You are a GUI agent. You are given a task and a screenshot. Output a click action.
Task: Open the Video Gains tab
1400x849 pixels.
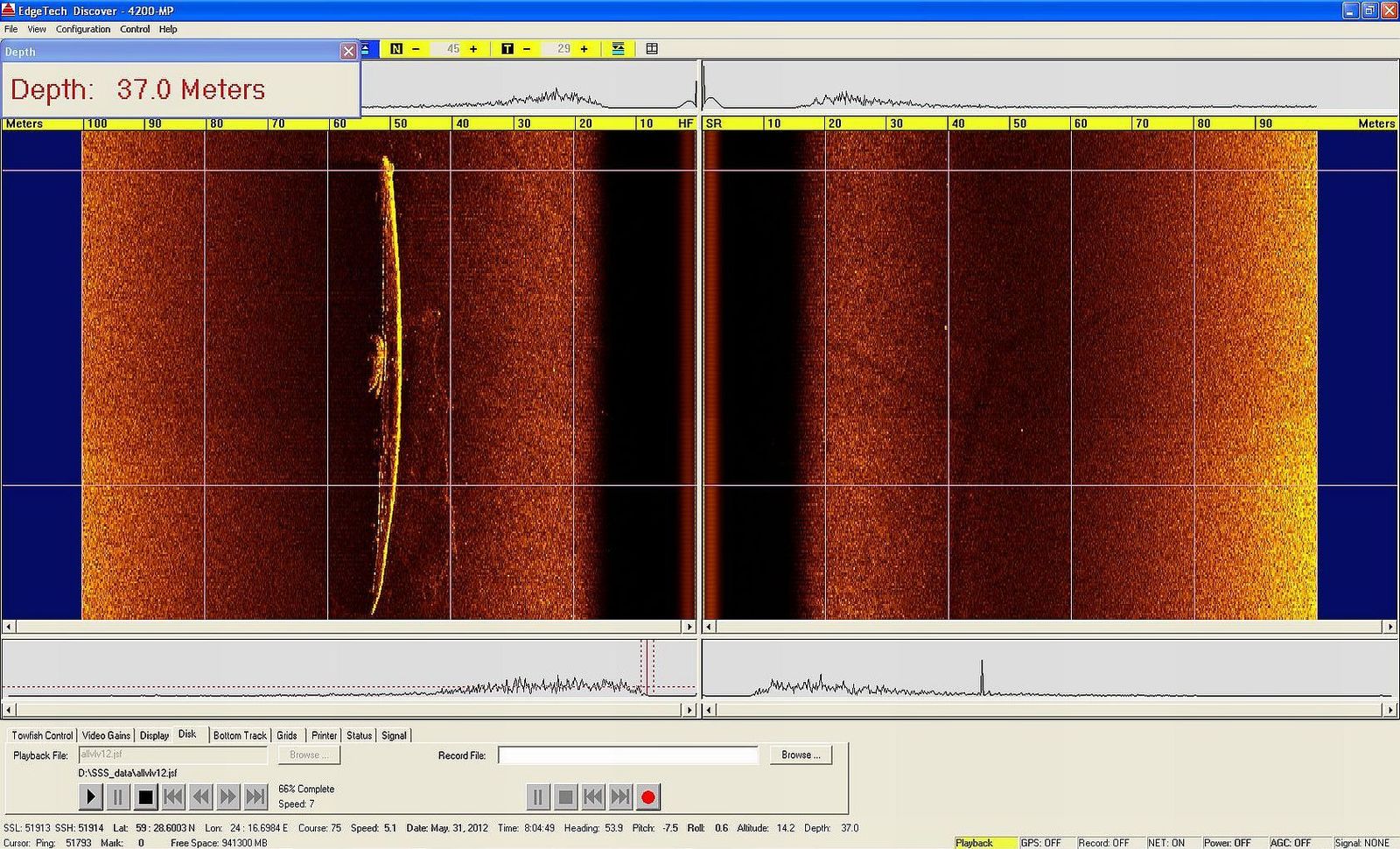pos(106,735)
